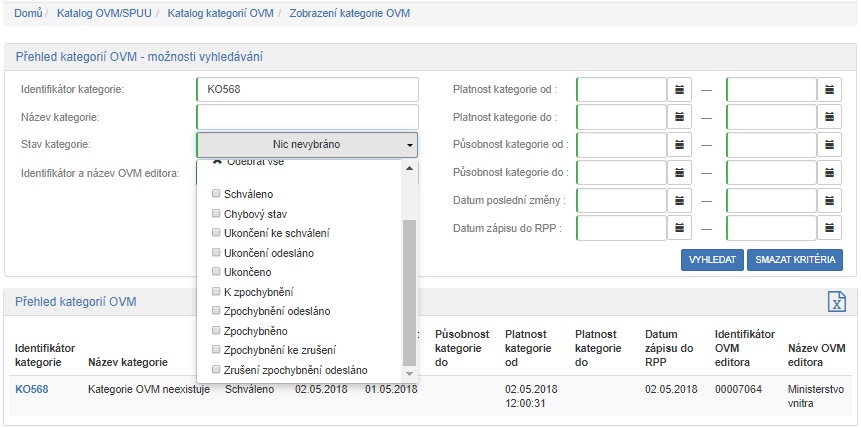
Task: Open calendar for Platnost kategorie do end date
Action: pyautogui.click(x=830, y=118)
